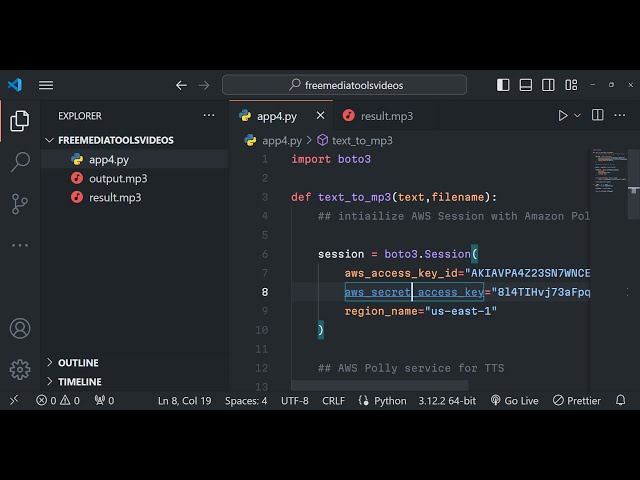Expand the OUTLINE section
Image resolution: width=640 pixels, height=480 pixels.
click(78, 363)
